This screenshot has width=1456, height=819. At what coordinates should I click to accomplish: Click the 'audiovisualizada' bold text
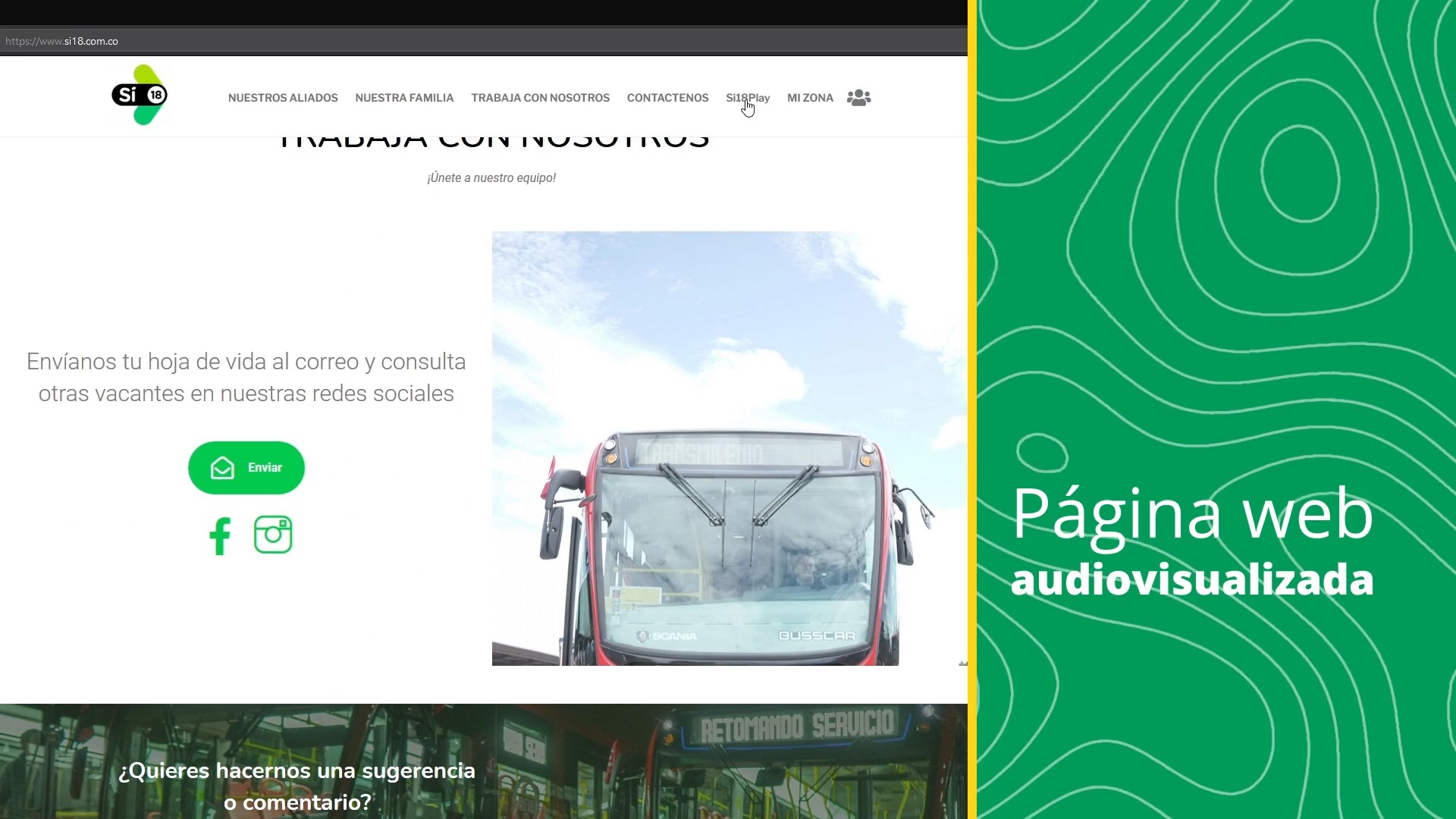click(1192, 580)
